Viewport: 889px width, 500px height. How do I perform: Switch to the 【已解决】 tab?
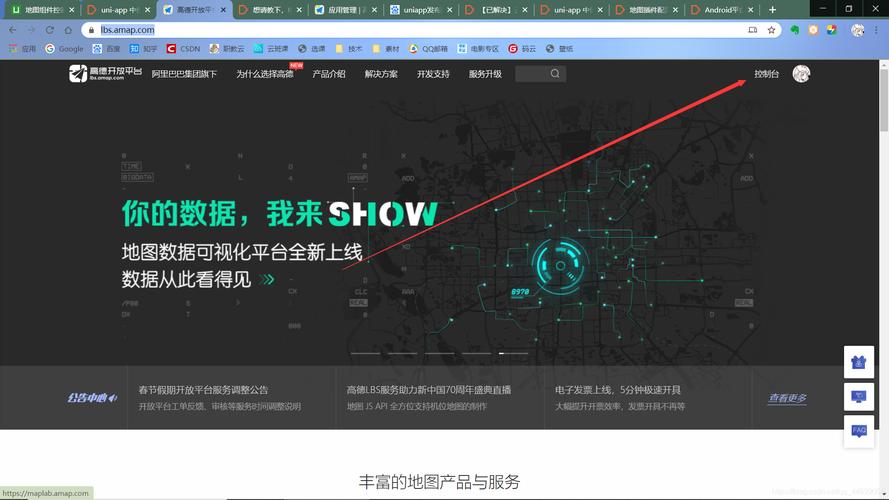click(495, 10)
